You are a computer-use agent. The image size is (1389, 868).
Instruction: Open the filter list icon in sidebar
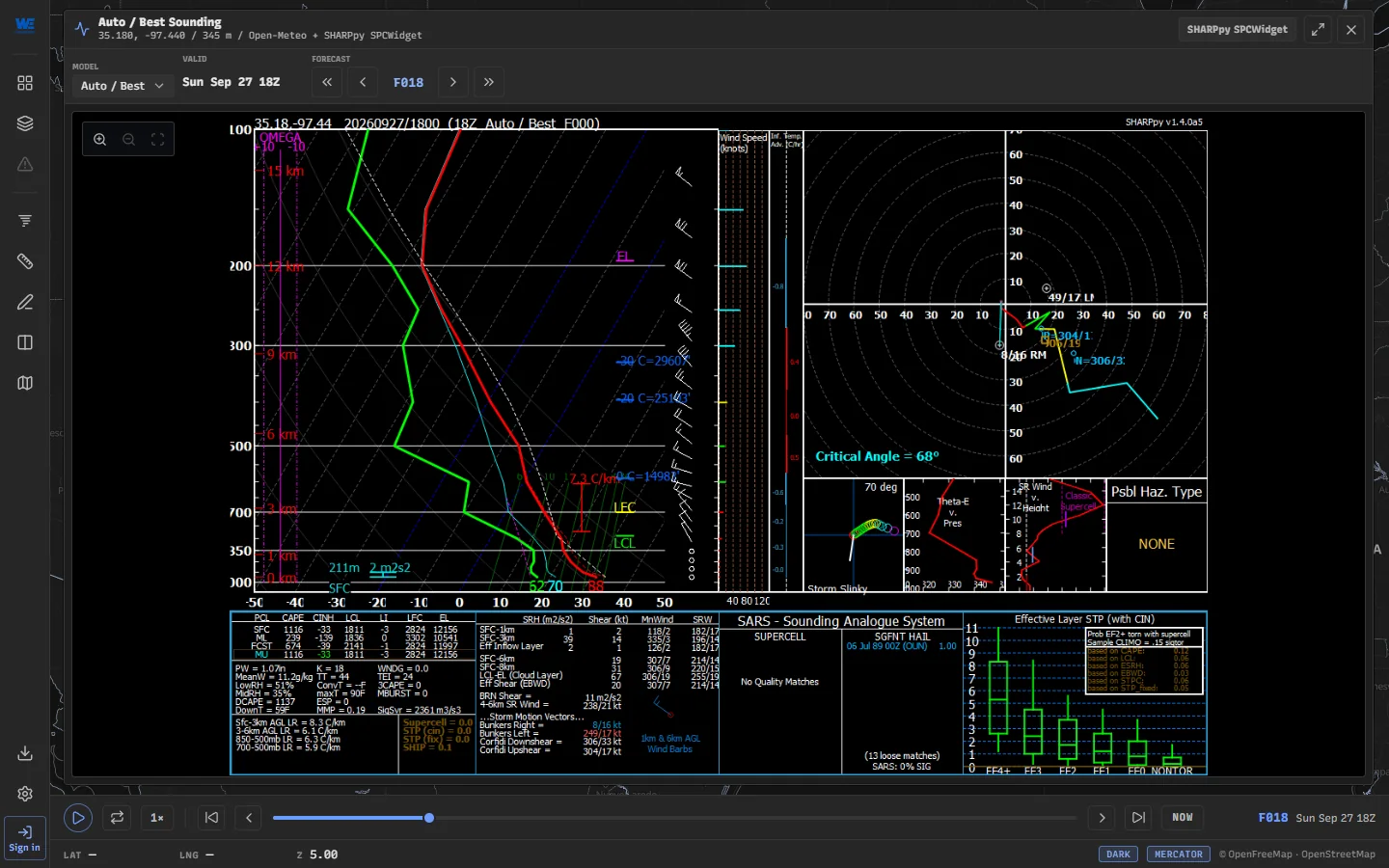tap(25, 221)
